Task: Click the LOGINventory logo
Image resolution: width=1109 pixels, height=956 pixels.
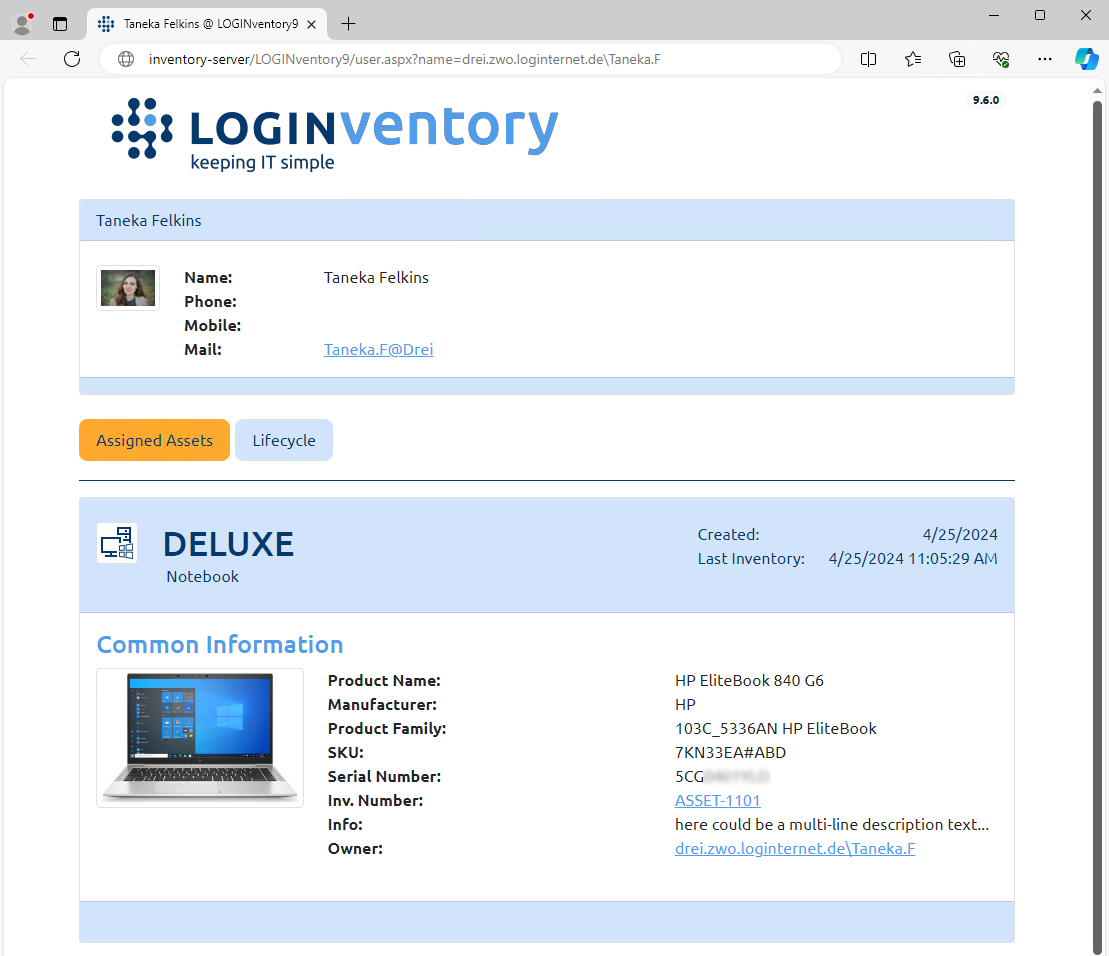Action: (335, 134)
